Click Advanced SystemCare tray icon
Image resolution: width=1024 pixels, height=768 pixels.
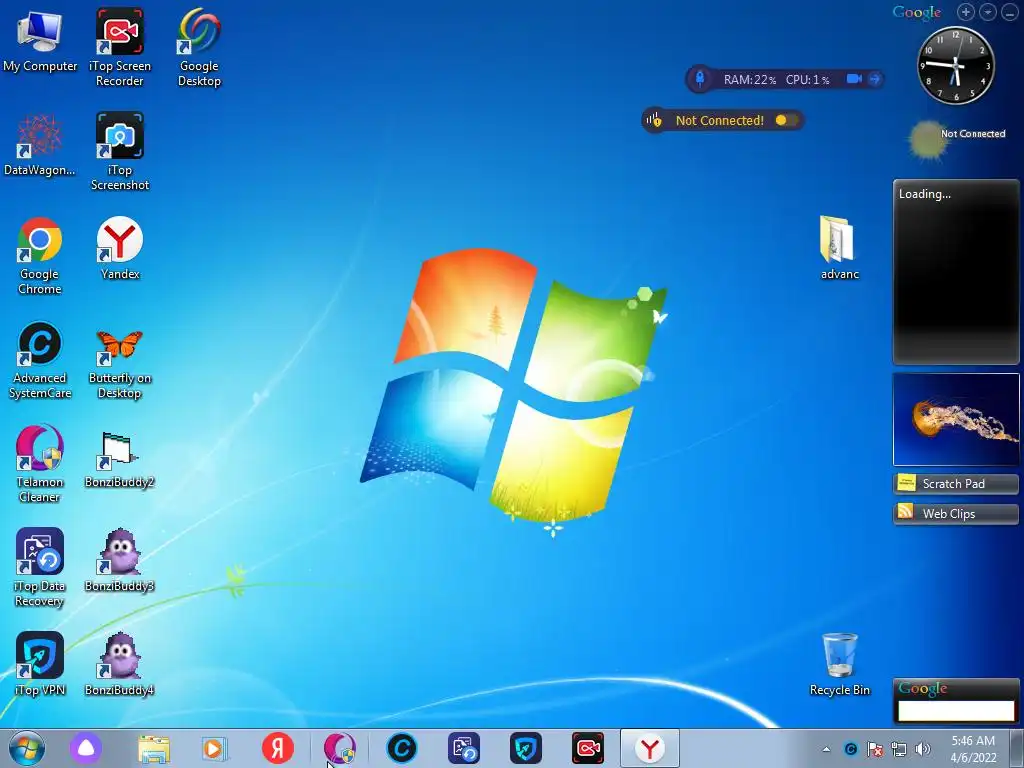pyautogui.click(x=850, y=749)
